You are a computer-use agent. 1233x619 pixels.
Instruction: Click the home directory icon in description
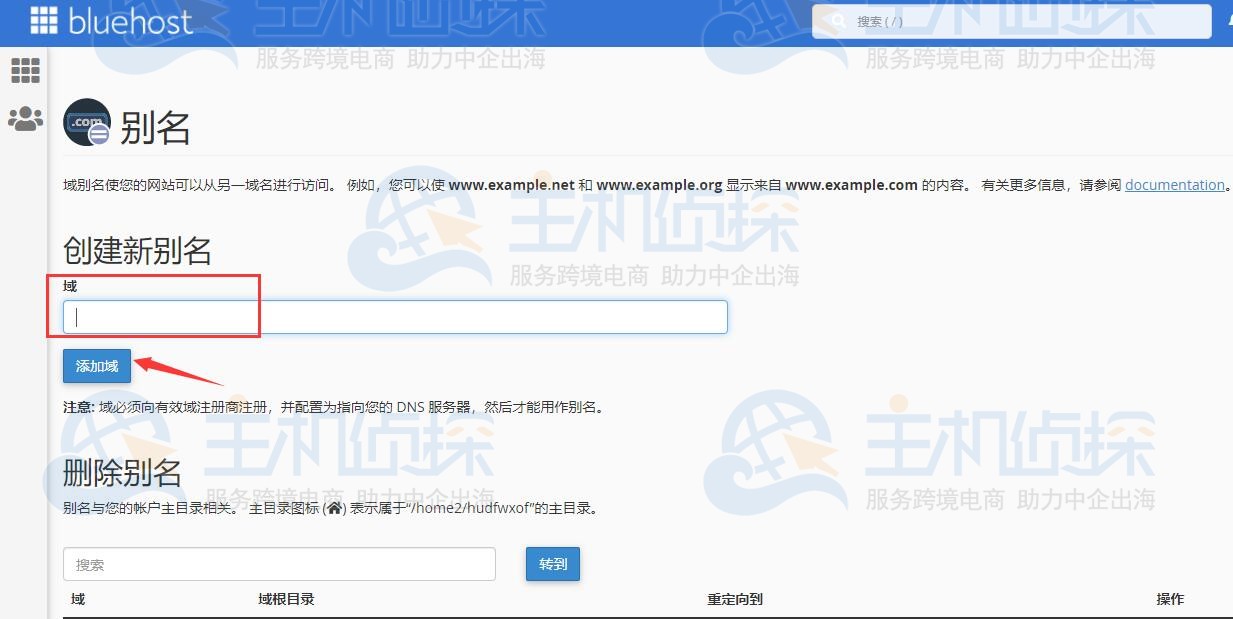pos(335,508)
